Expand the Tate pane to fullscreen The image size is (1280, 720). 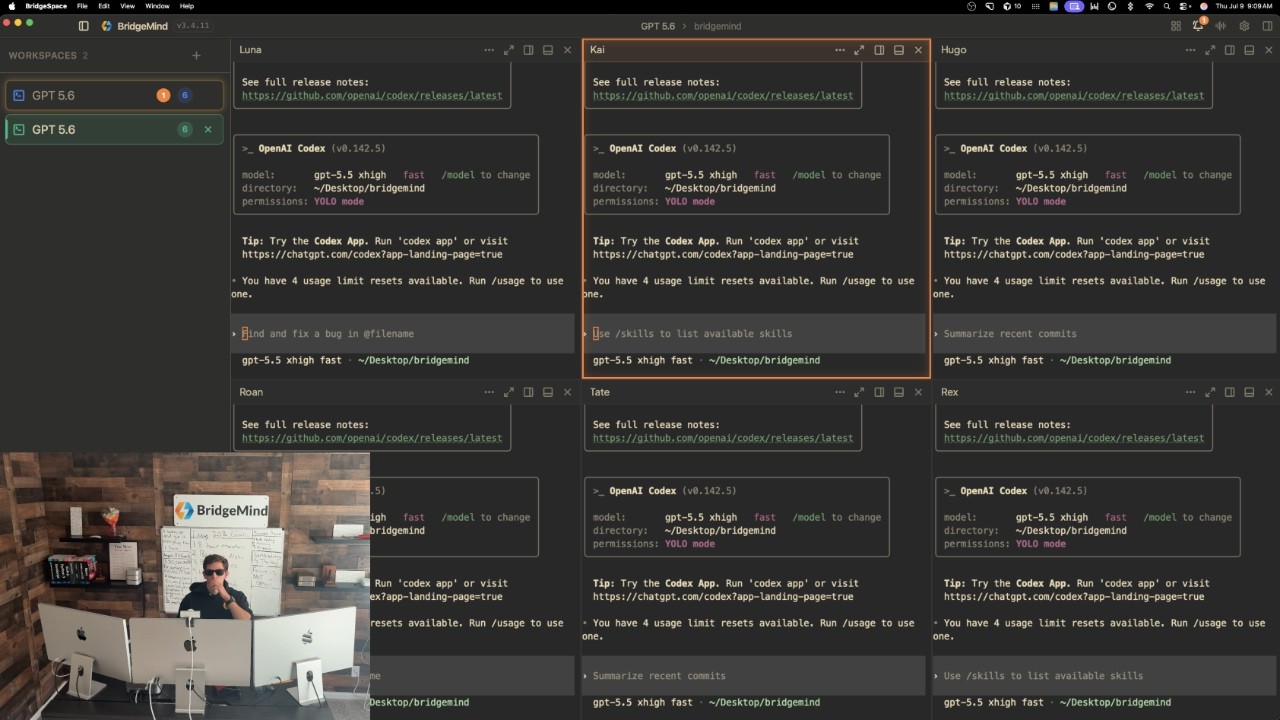tap(859, 392)
